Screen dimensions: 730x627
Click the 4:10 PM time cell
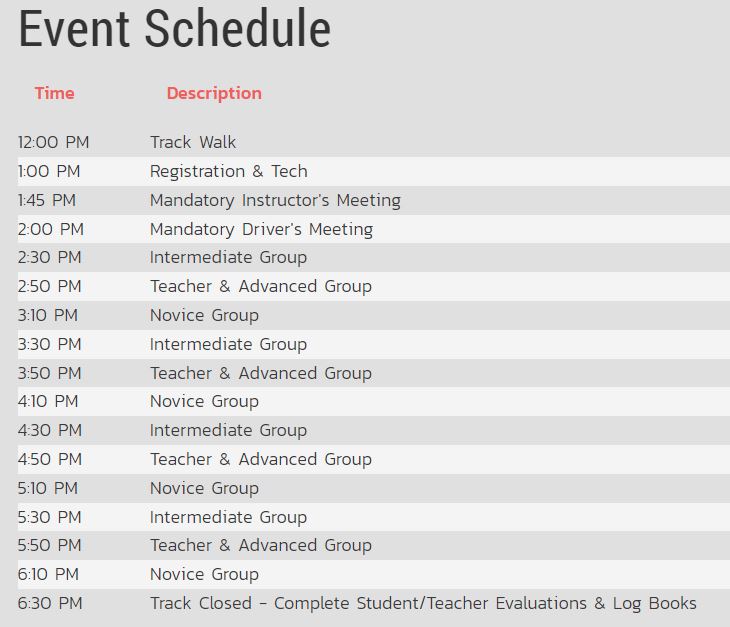pyautogui.click(x=48, y=401)
